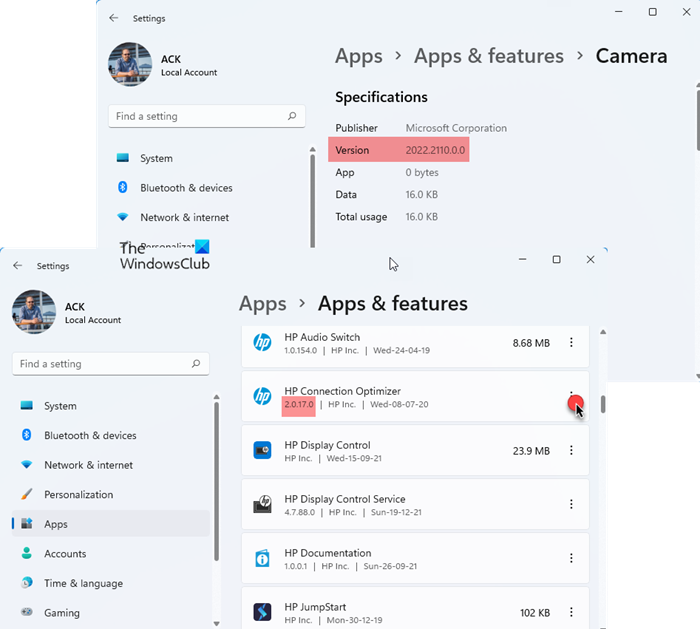Viewport: 700px width, 629px height.
Task: Select System icon in front window sidebar
Action: pos(27,406)
